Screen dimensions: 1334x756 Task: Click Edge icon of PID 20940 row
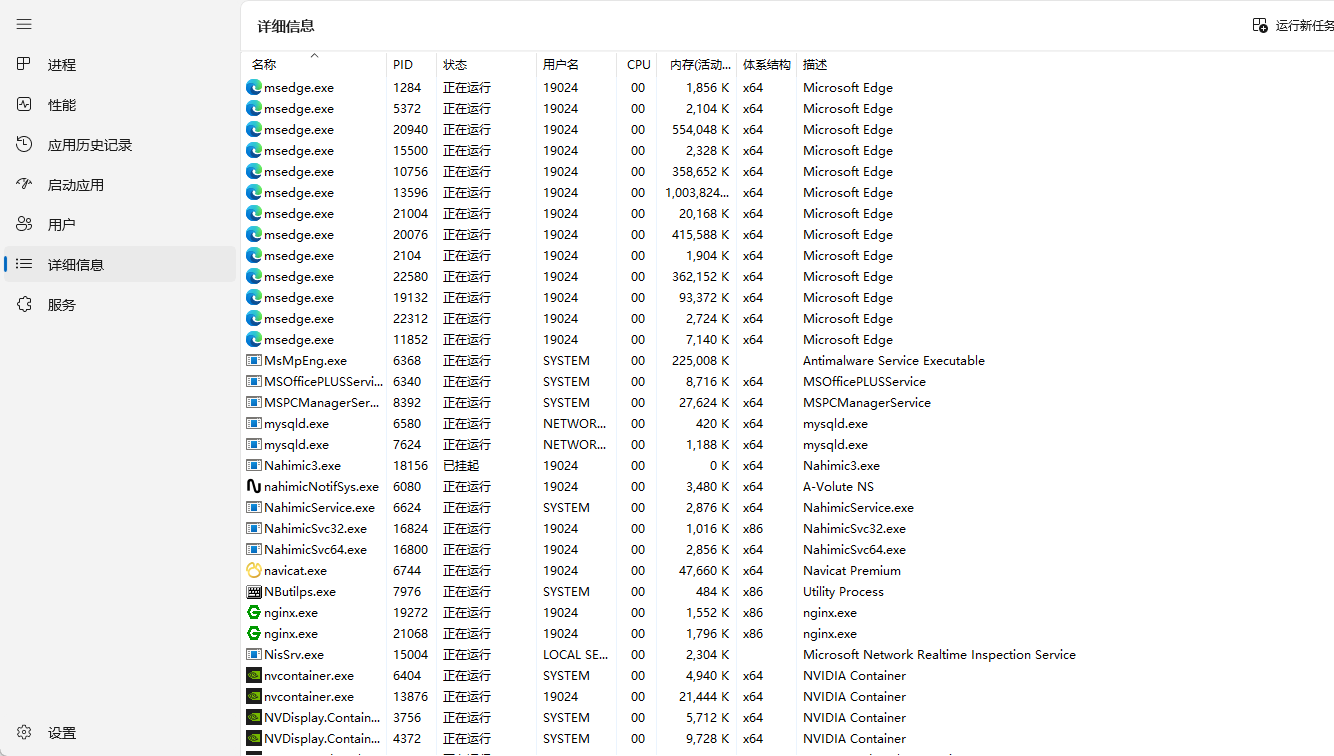[x=254, y=129]
